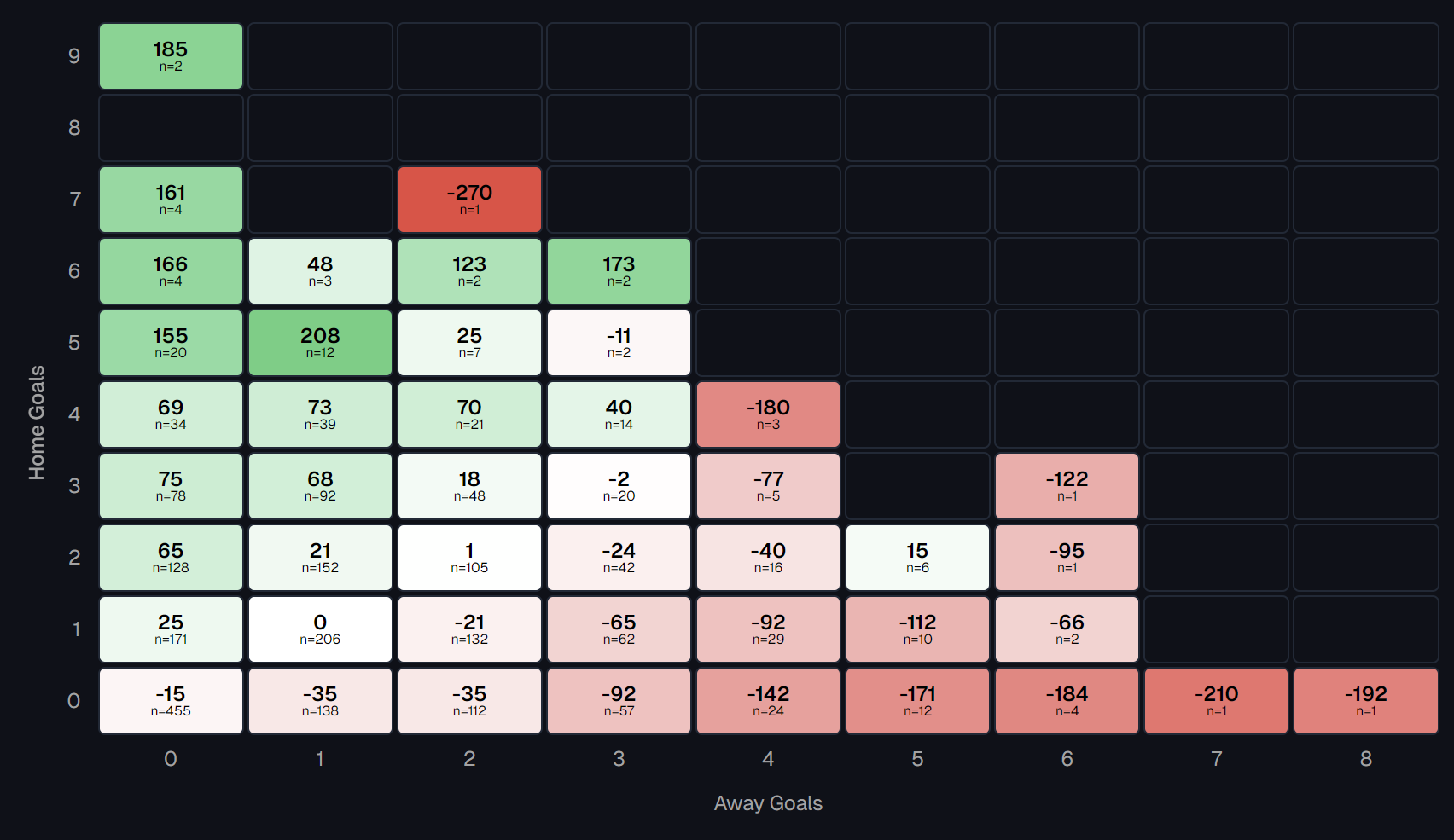Select the 161 cell with n=4
This screenshot has height=840, width=1454.
tap(171, 200)
